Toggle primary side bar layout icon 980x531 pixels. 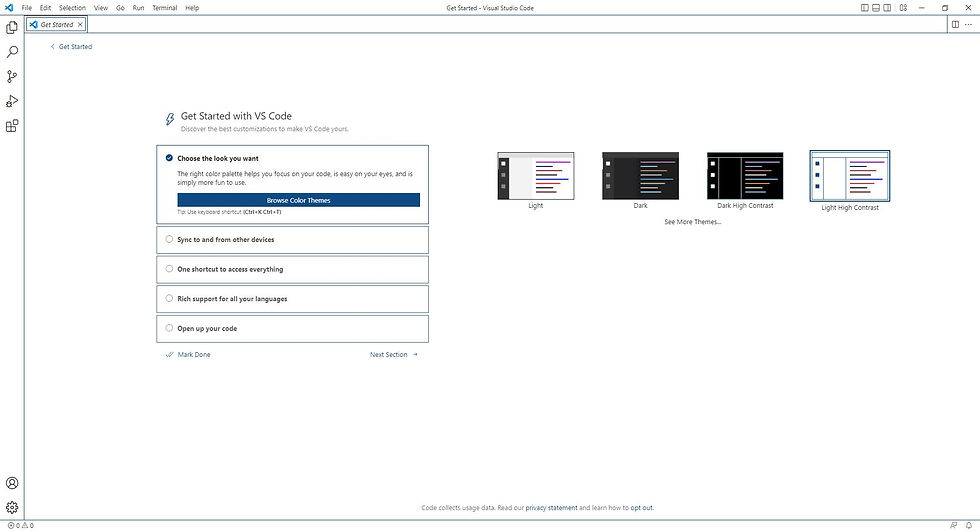point(864,7)
